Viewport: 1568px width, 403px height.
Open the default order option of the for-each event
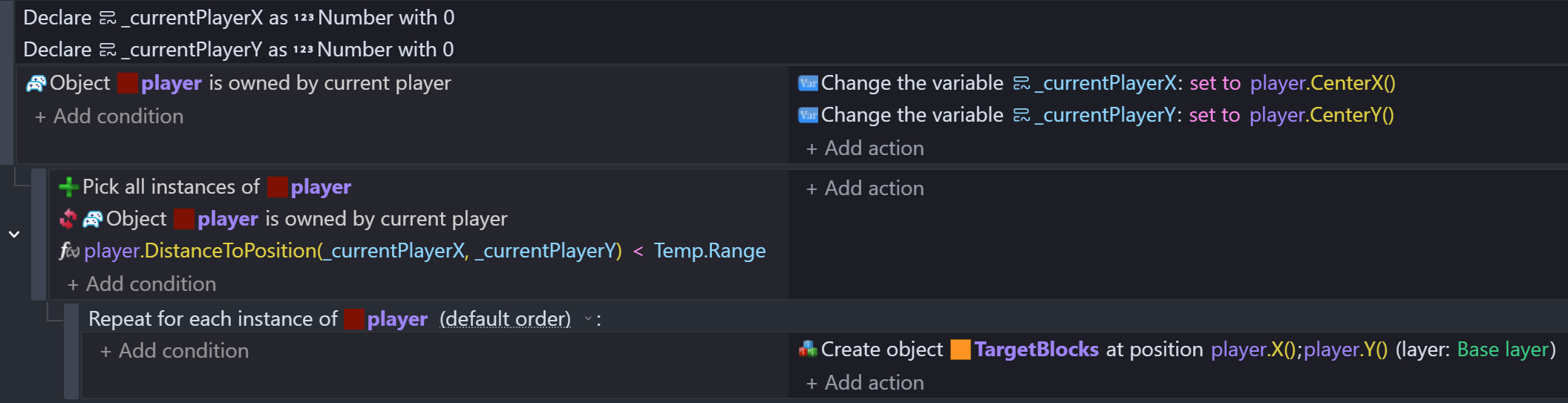coord(505,319)
